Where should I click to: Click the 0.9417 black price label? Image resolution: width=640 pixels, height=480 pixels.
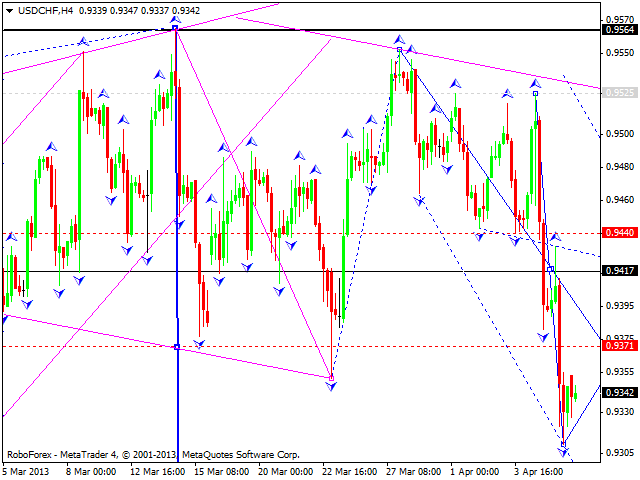pyautogui.click(x=617, y=271)
